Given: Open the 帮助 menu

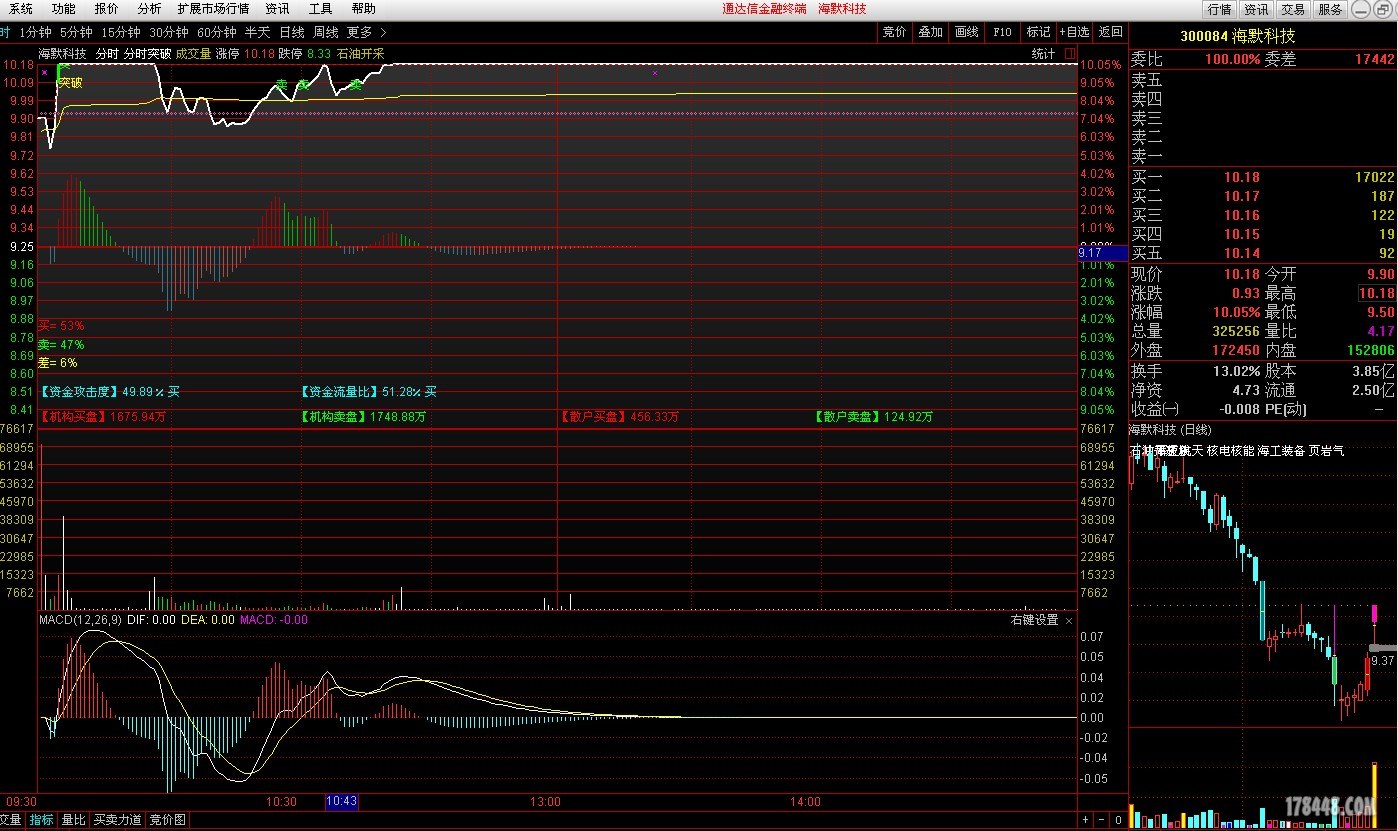Looking at the screenshot, I should (363, 9).
